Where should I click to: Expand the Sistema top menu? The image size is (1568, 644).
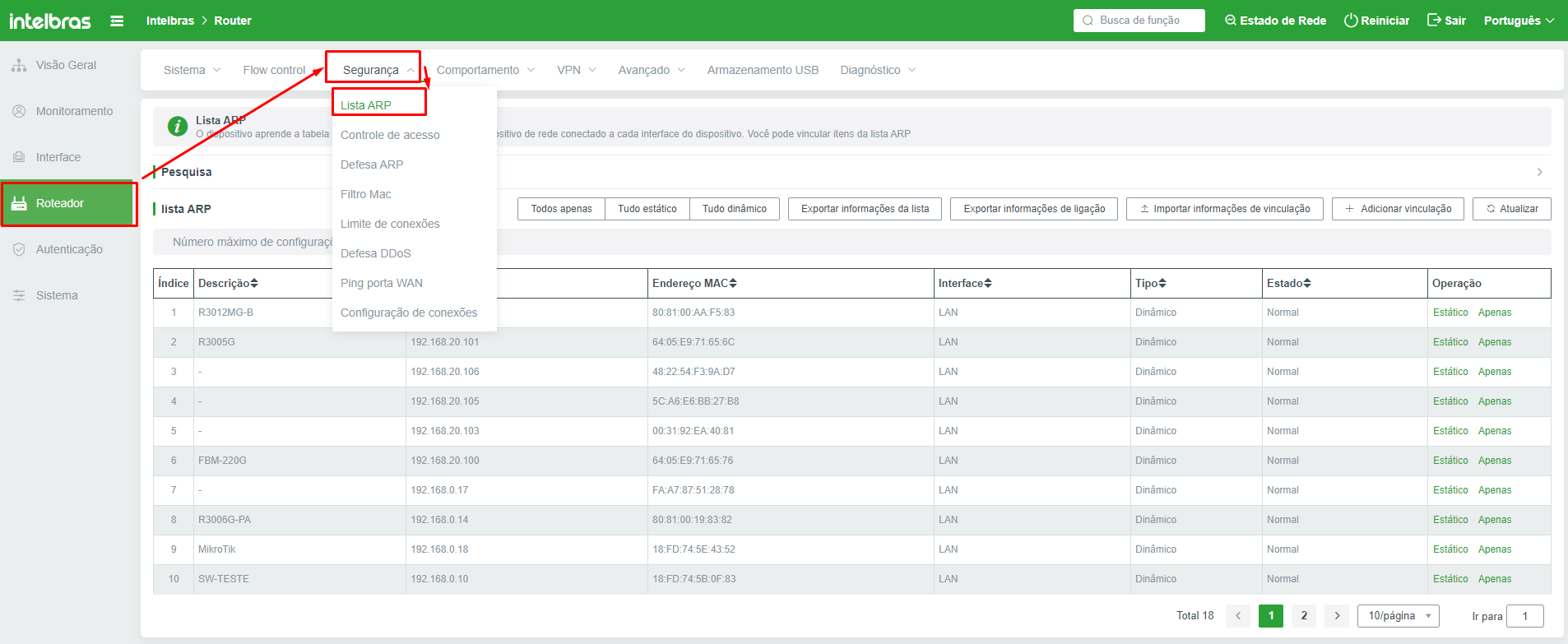(x=192, y=70)
